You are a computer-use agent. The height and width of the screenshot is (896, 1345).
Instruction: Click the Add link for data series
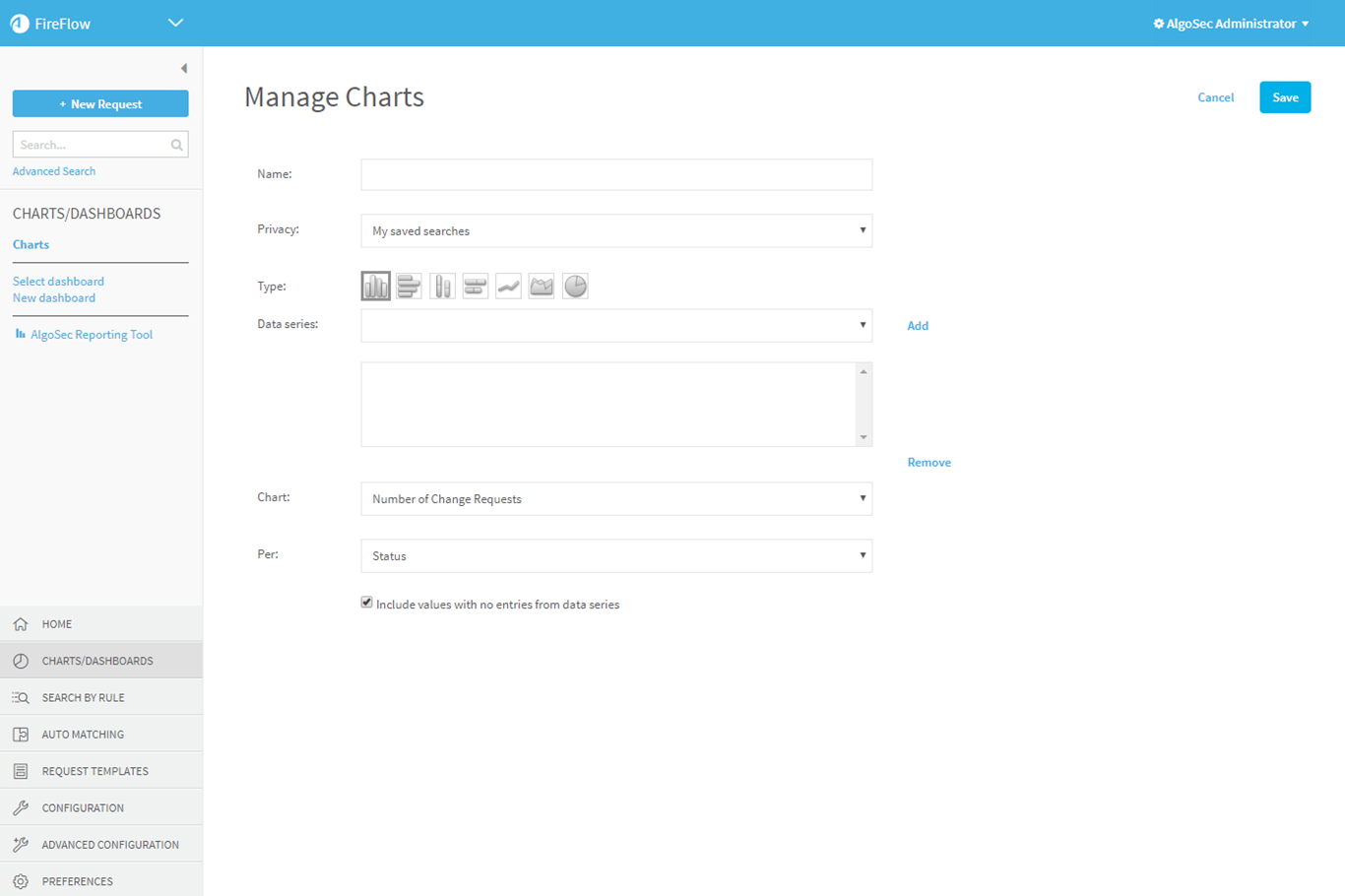(918, 326)
